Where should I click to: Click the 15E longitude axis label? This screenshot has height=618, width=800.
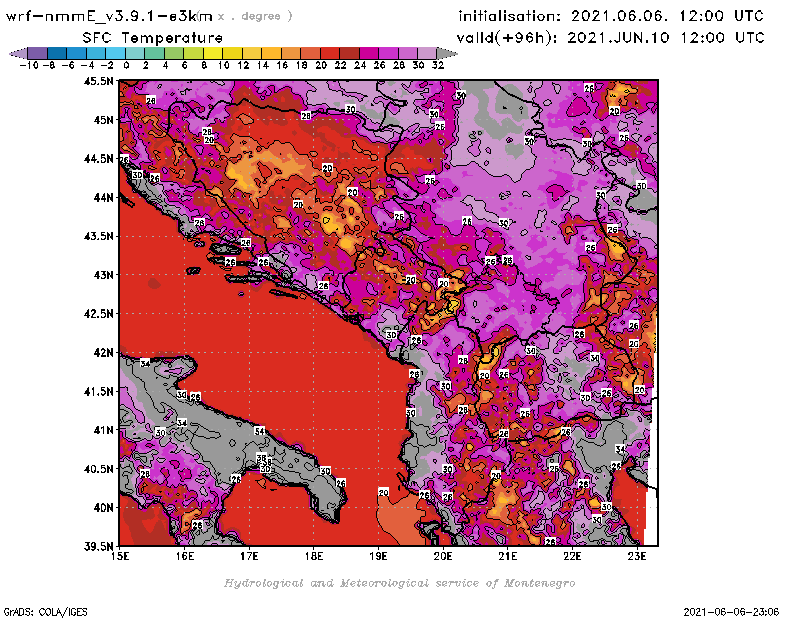coord(120,556)
